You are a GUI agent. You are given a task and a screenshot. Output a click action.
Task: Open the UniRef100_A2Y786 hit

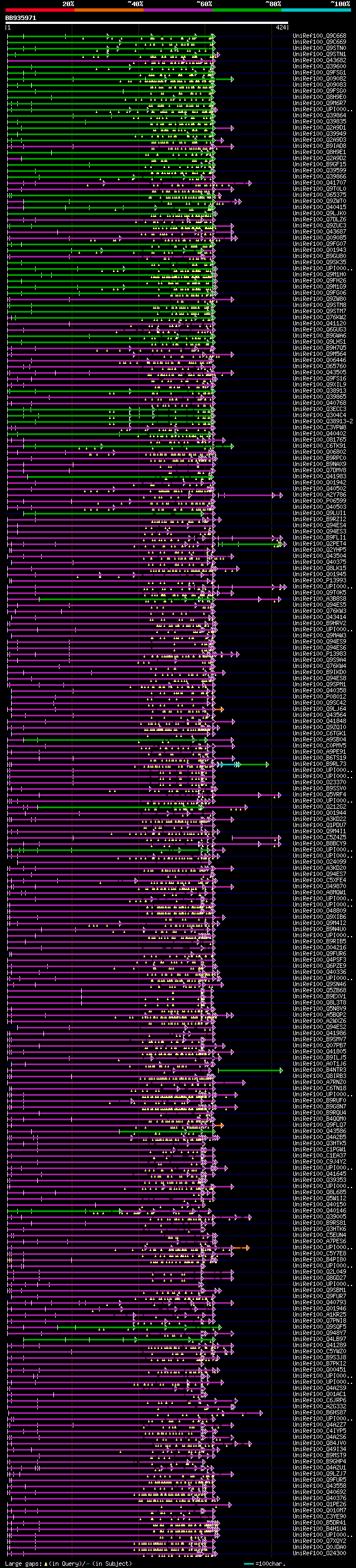tap(319, 495)
